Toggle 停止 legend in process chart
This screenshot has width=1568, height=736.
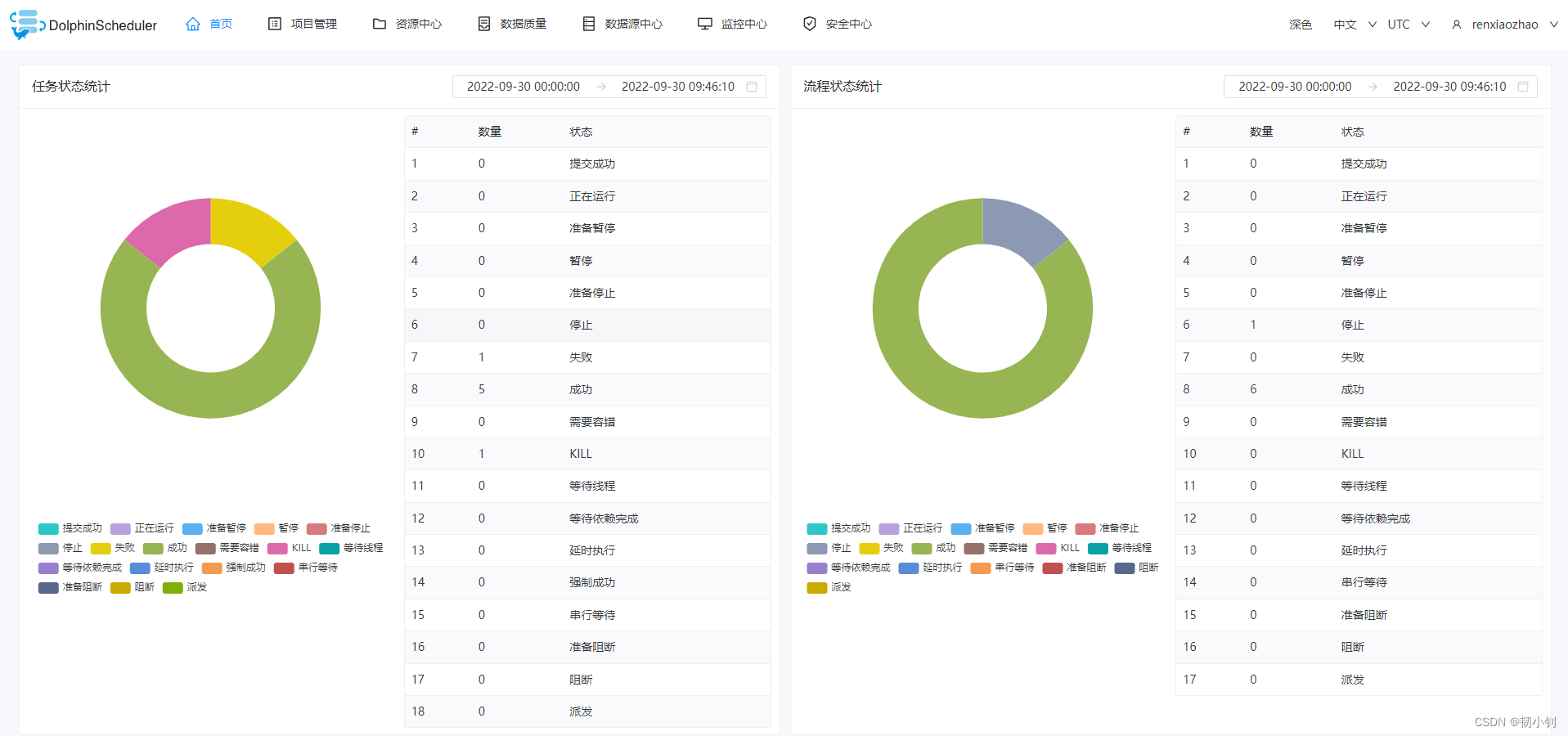(x=829, y=548)
